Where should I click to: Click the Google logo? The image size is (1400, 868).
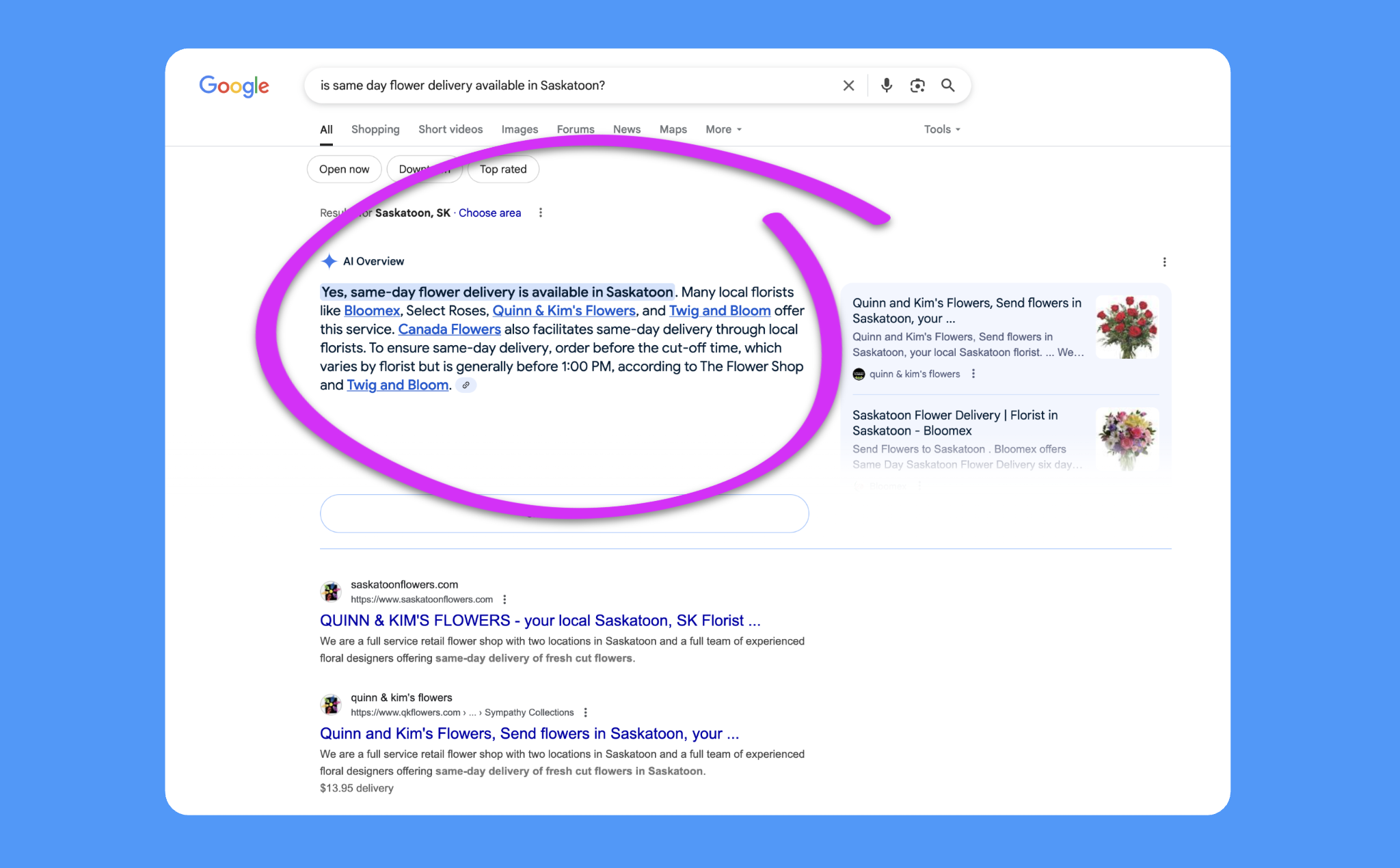pyautogui.click(x=234, y=86)
